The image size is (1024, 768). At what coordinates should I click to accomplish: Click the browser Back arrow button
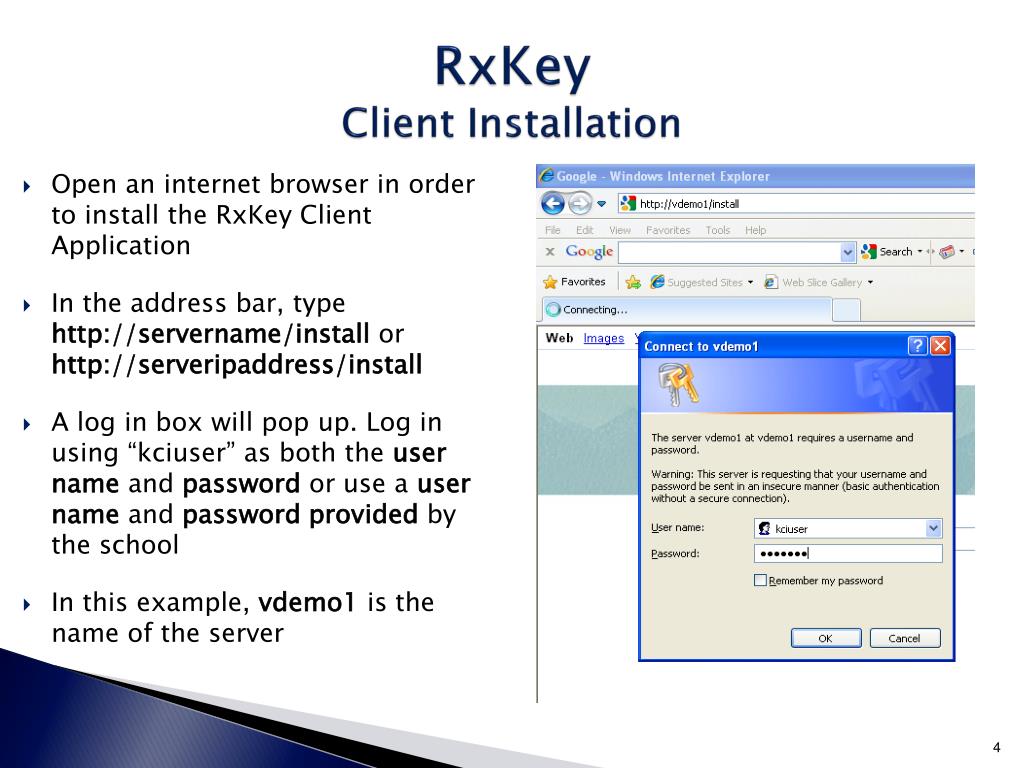(552, 204)
